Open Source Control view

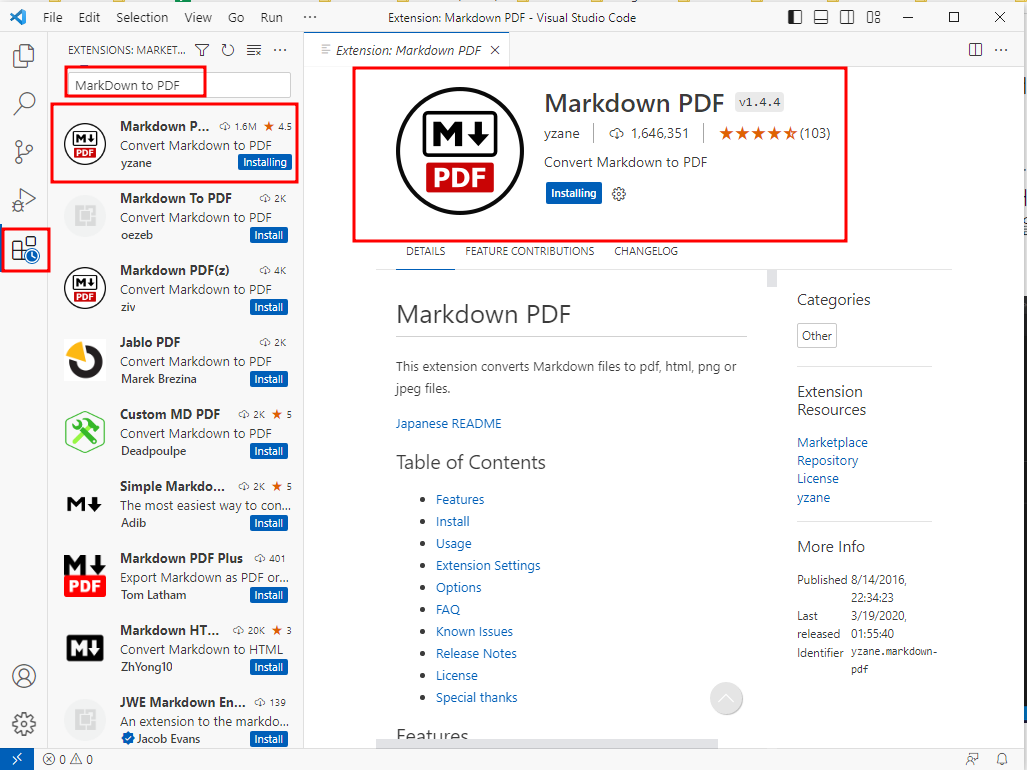coord(24,152)
